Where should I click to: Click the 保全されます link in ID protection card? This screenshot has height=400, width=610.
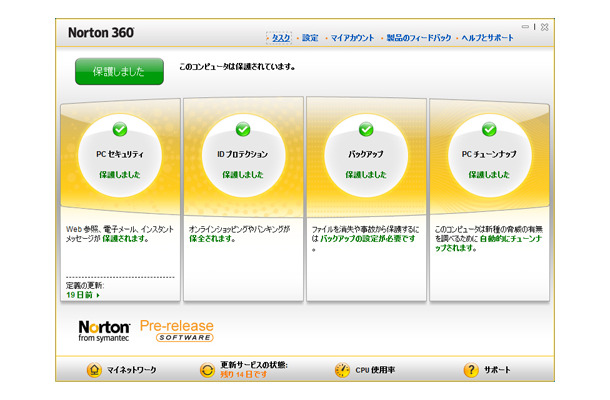tap(212, 239)
